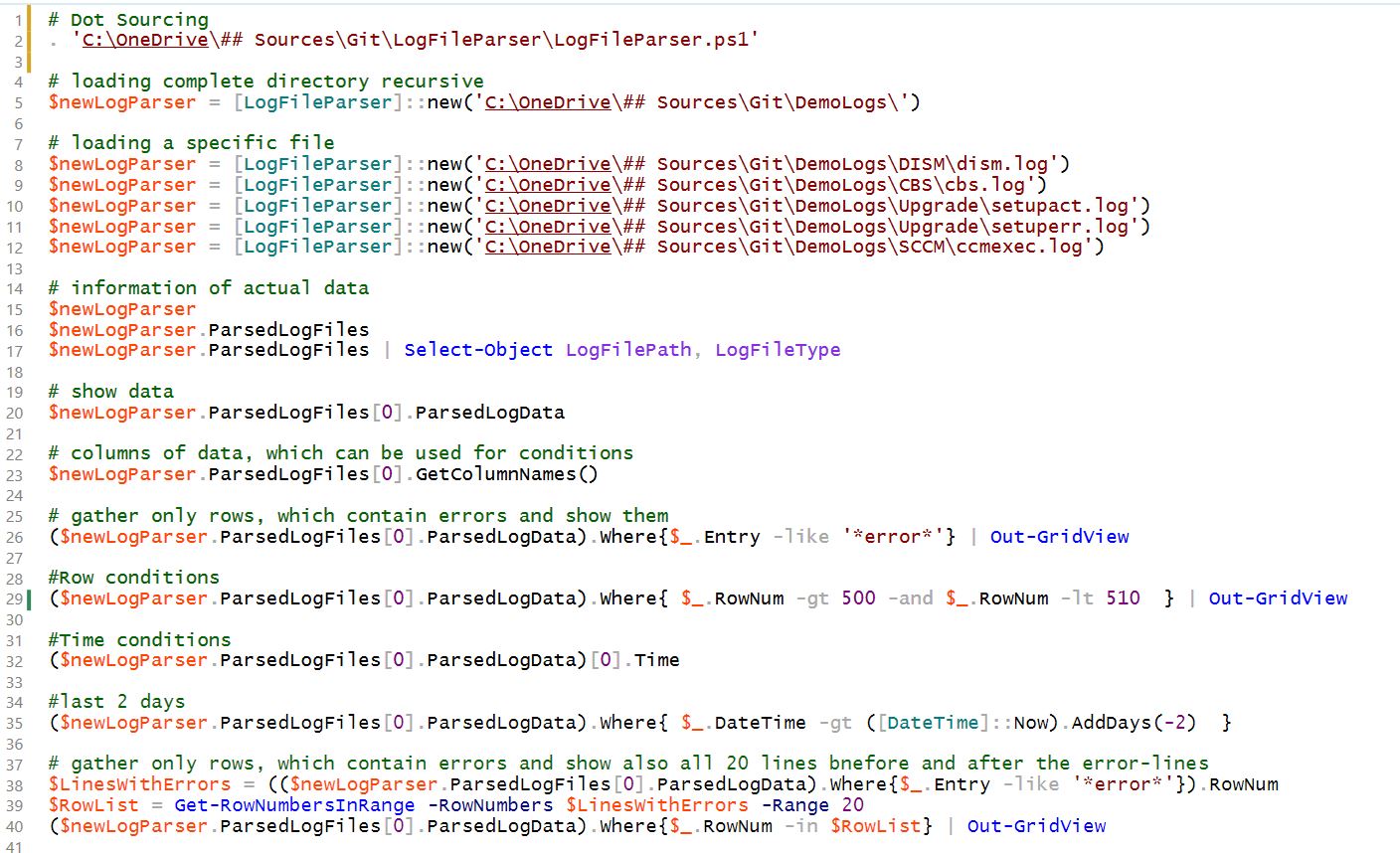Click Out-GridView at the end of line 26

(1060, 537)
